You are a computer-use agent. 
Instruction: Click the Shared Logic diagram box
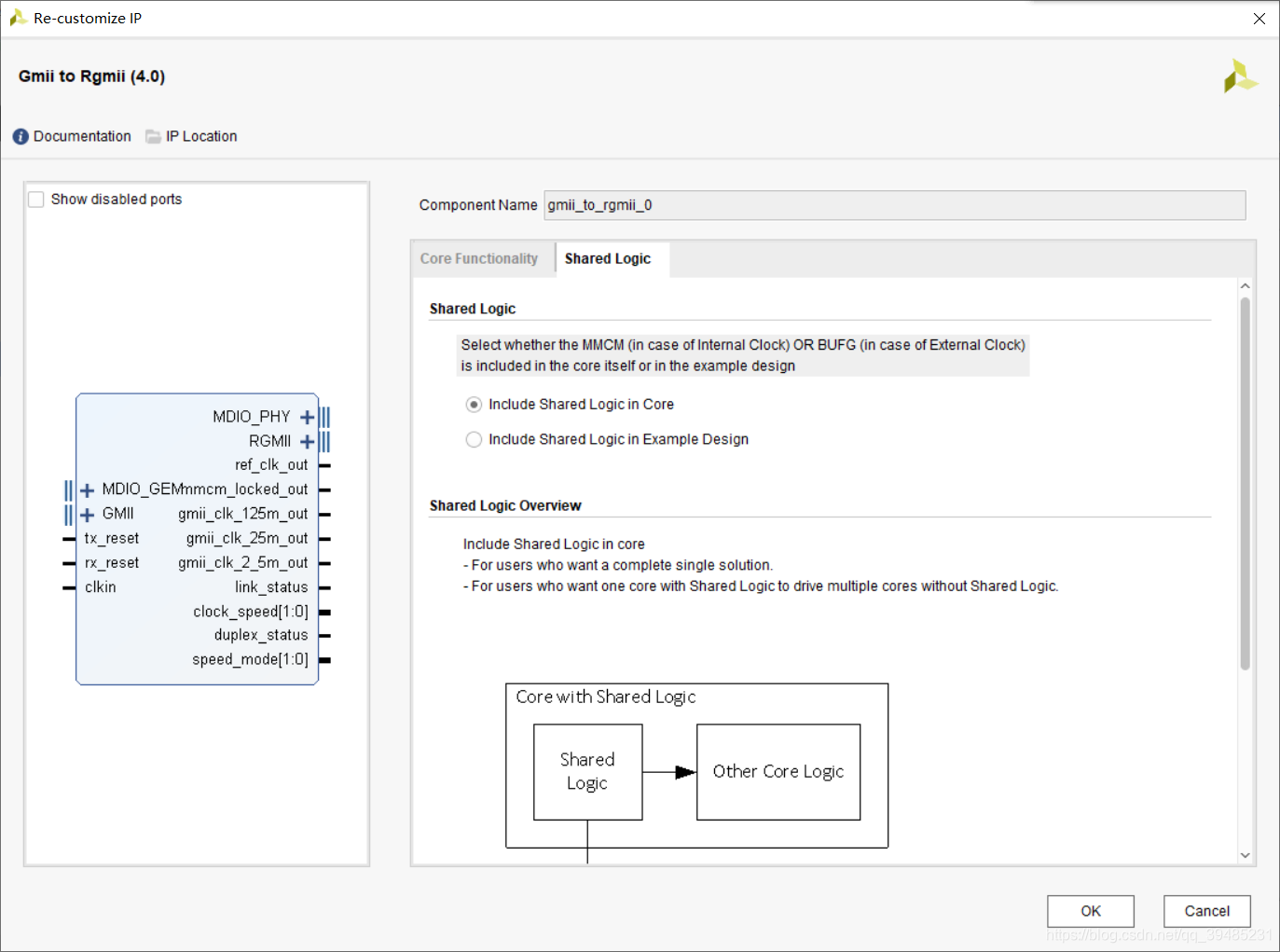tap(588, 772)
